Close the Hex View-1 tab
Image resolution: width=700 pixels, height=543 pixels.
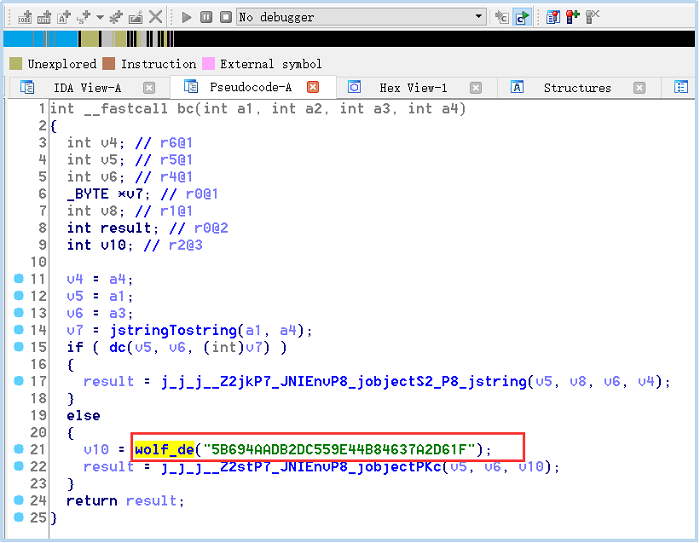click(476, 88)
